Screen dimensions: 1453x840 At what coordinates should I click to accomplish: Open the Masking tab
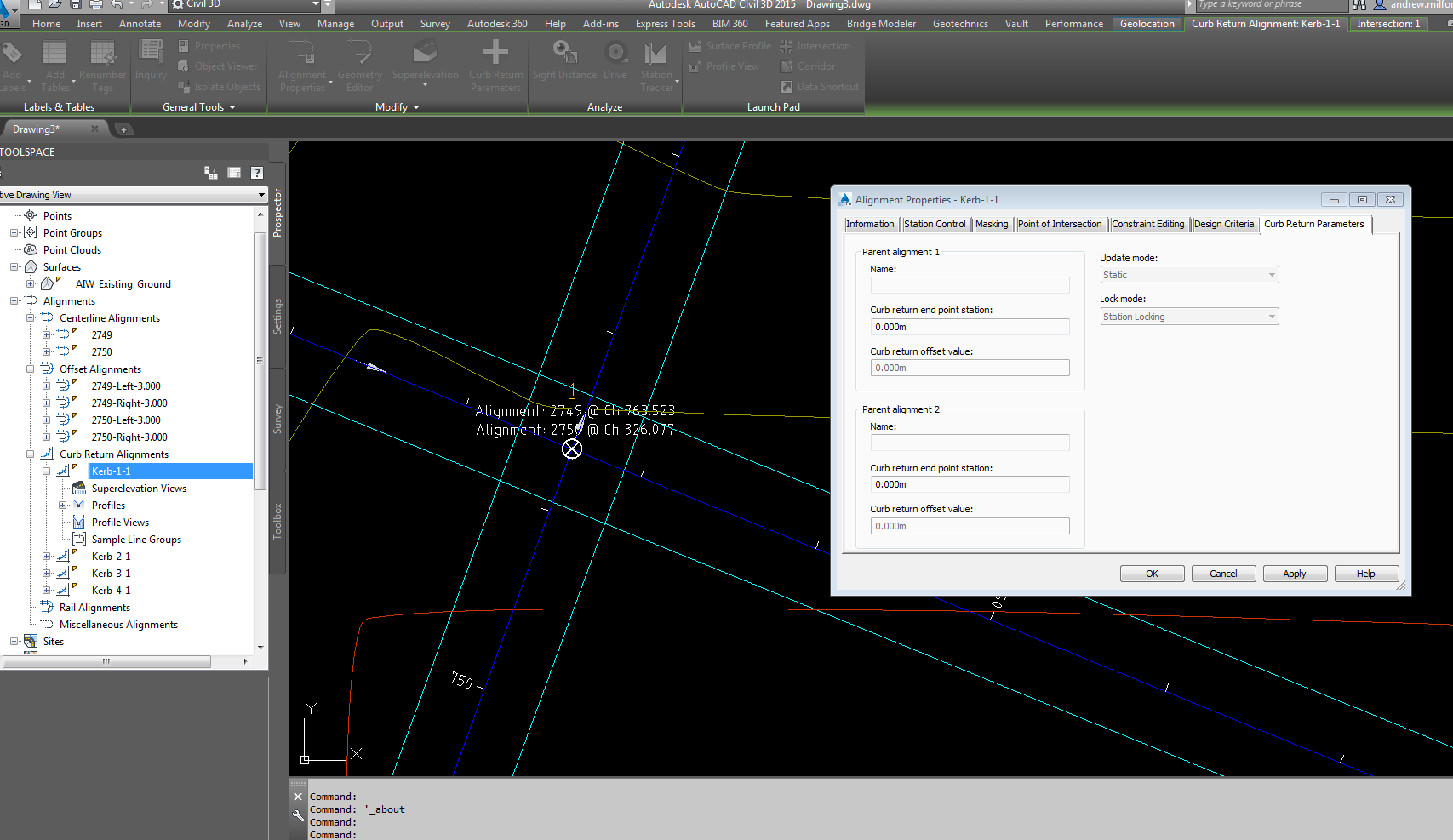point(992,225)
